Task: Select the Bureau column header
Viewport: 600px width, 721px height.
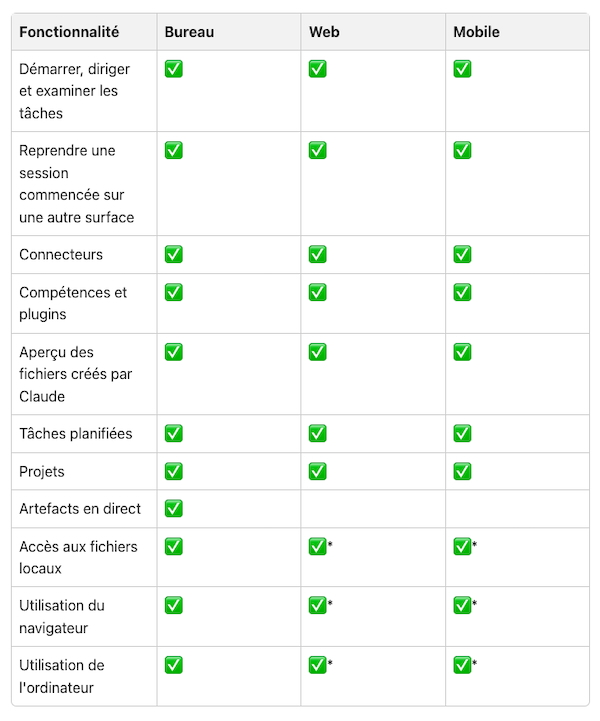Action: coord(189,32)
